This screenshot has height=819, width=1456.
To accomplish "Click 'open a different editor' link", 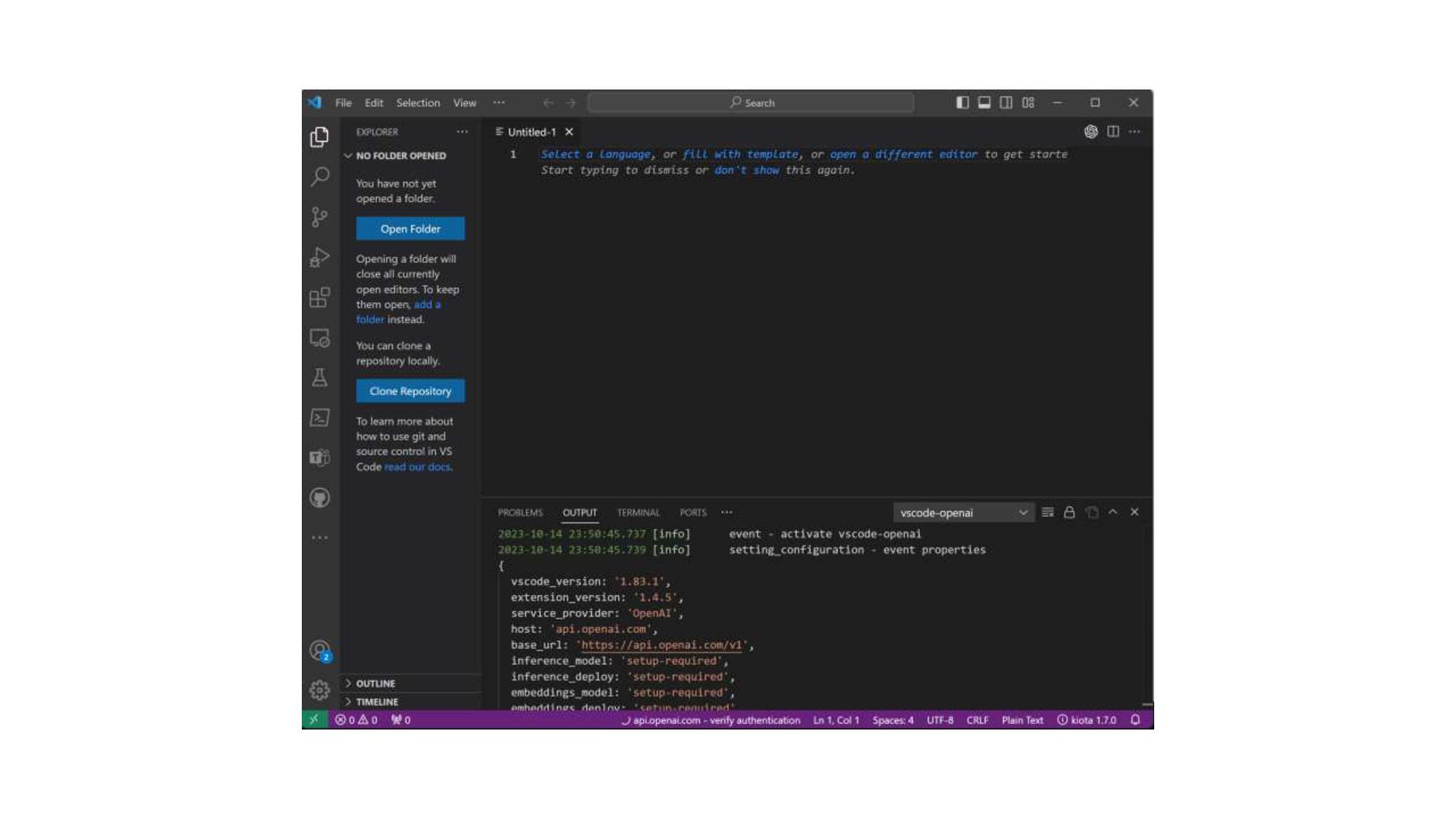I will [x=904, y=154].
